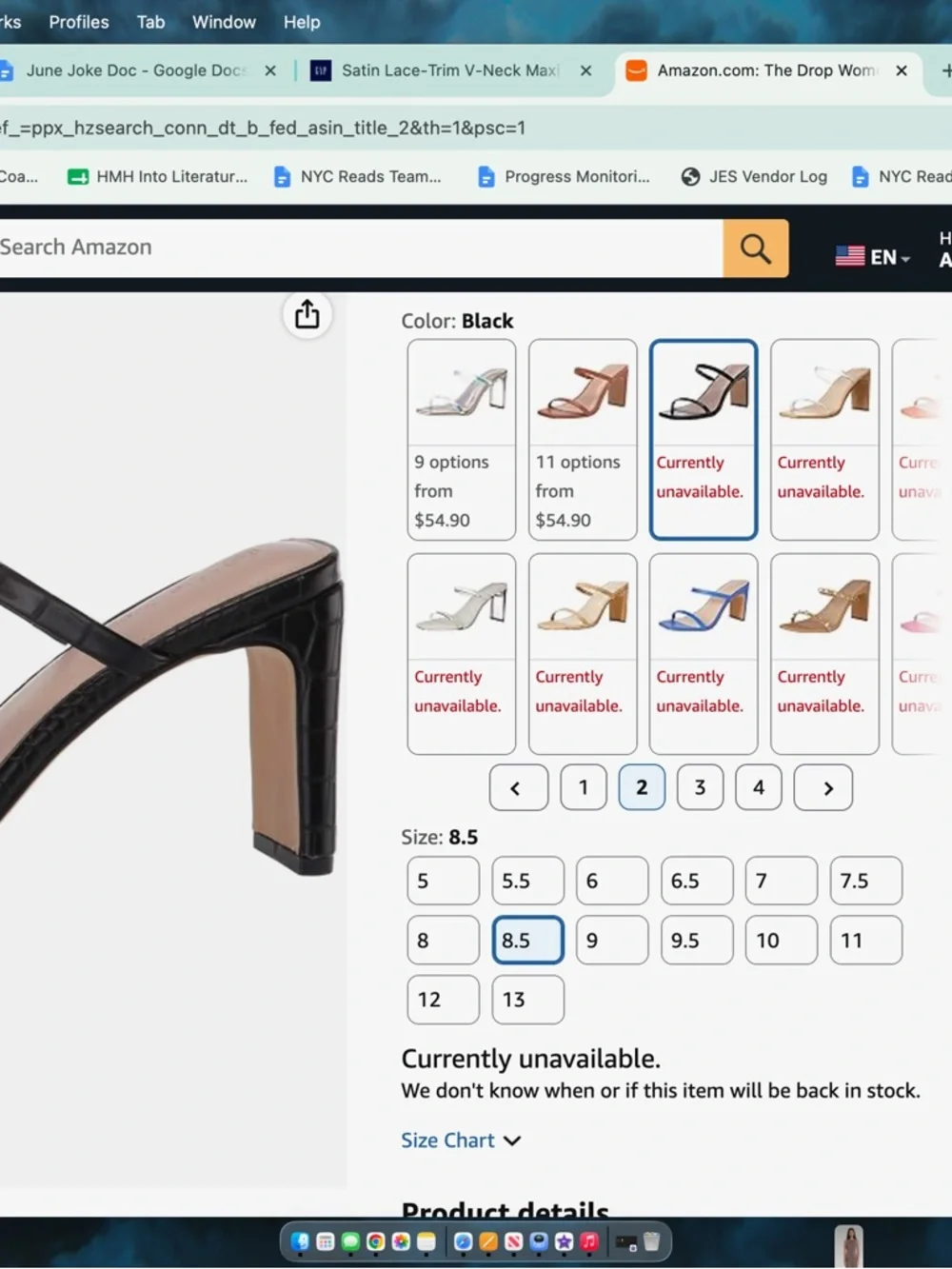This screenshot has width=952, height=1269.
Task: Open the Trash icon in the dock
Action: (651, 1241)
